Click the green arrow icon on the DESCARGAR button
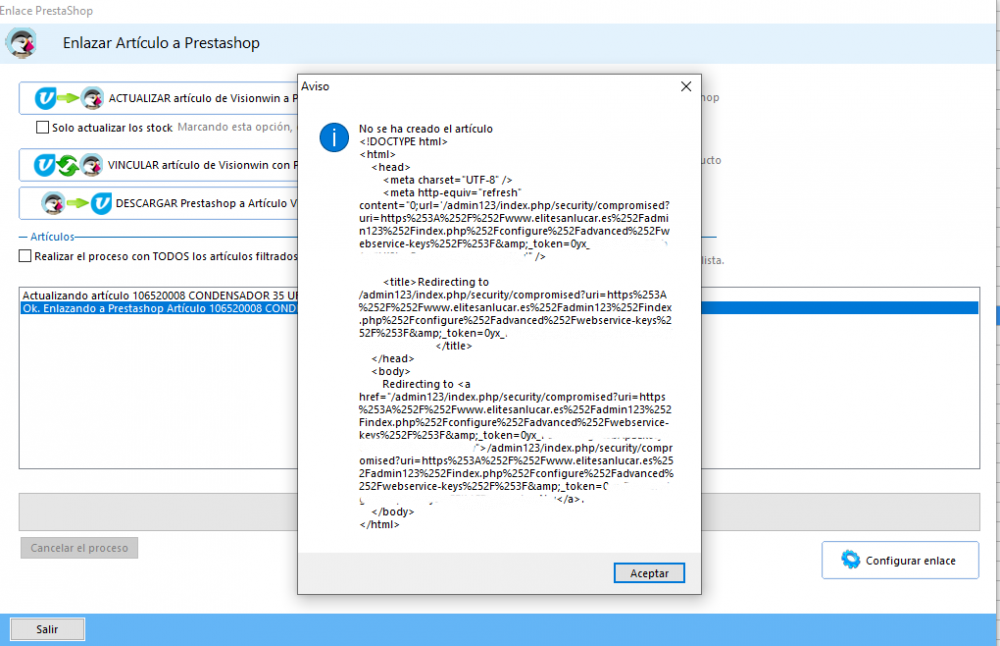Screen dimensions: 1000x646 tap(77, 203)
